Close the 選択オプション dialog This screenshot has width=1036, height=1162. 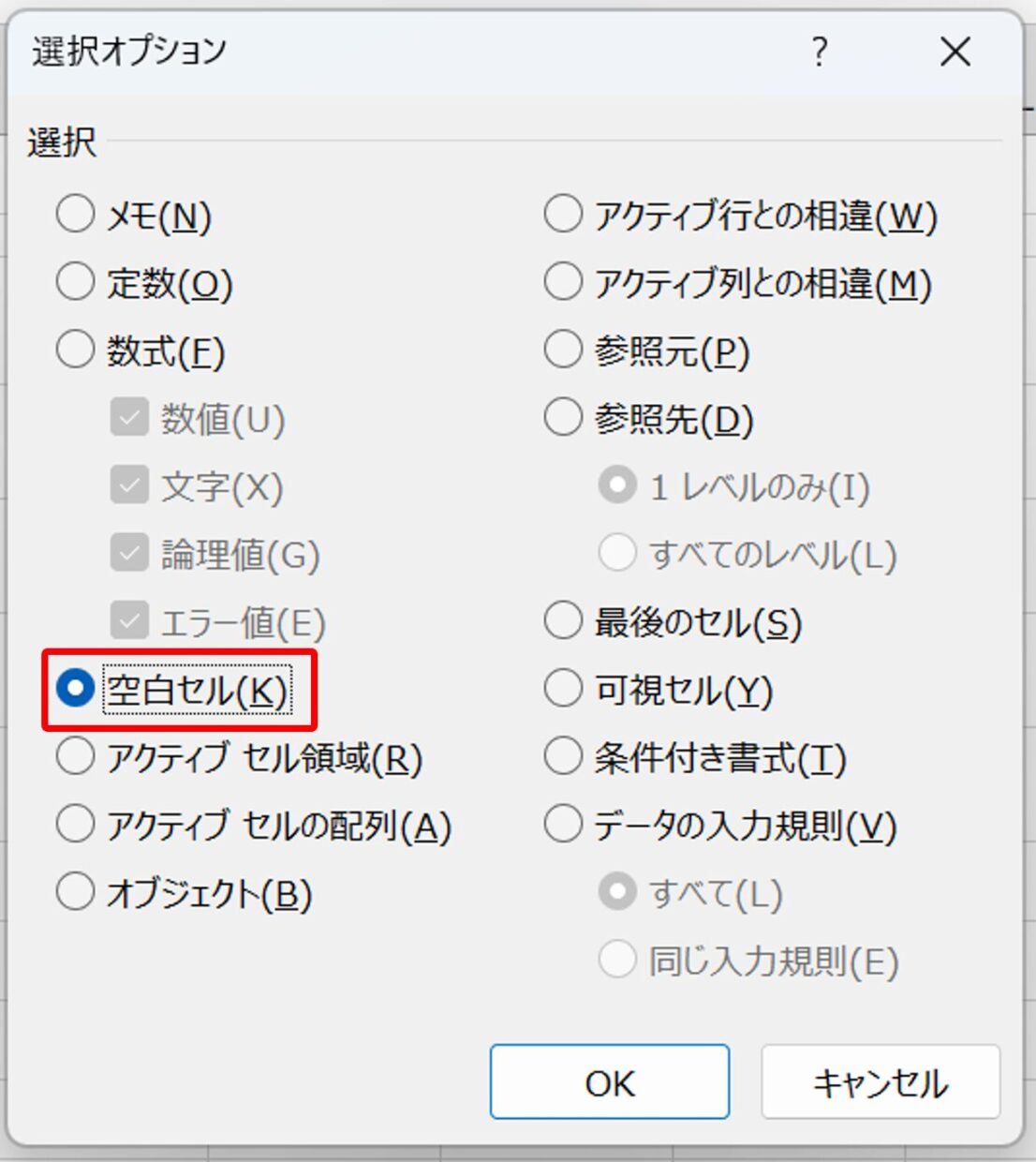955,52
